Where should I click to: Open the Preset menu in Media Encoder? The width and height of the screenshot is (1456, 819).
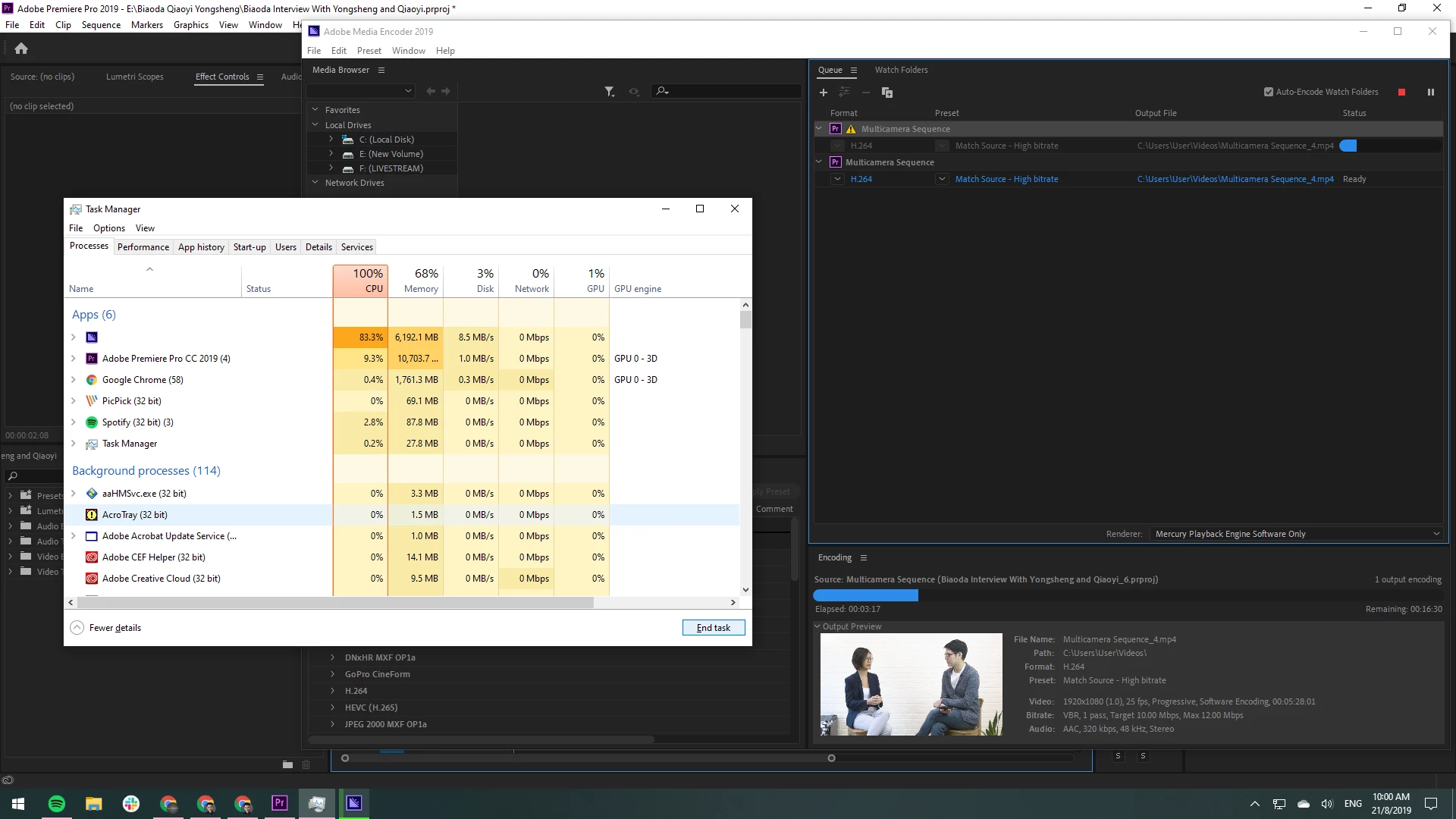click(x=369, y=51)
